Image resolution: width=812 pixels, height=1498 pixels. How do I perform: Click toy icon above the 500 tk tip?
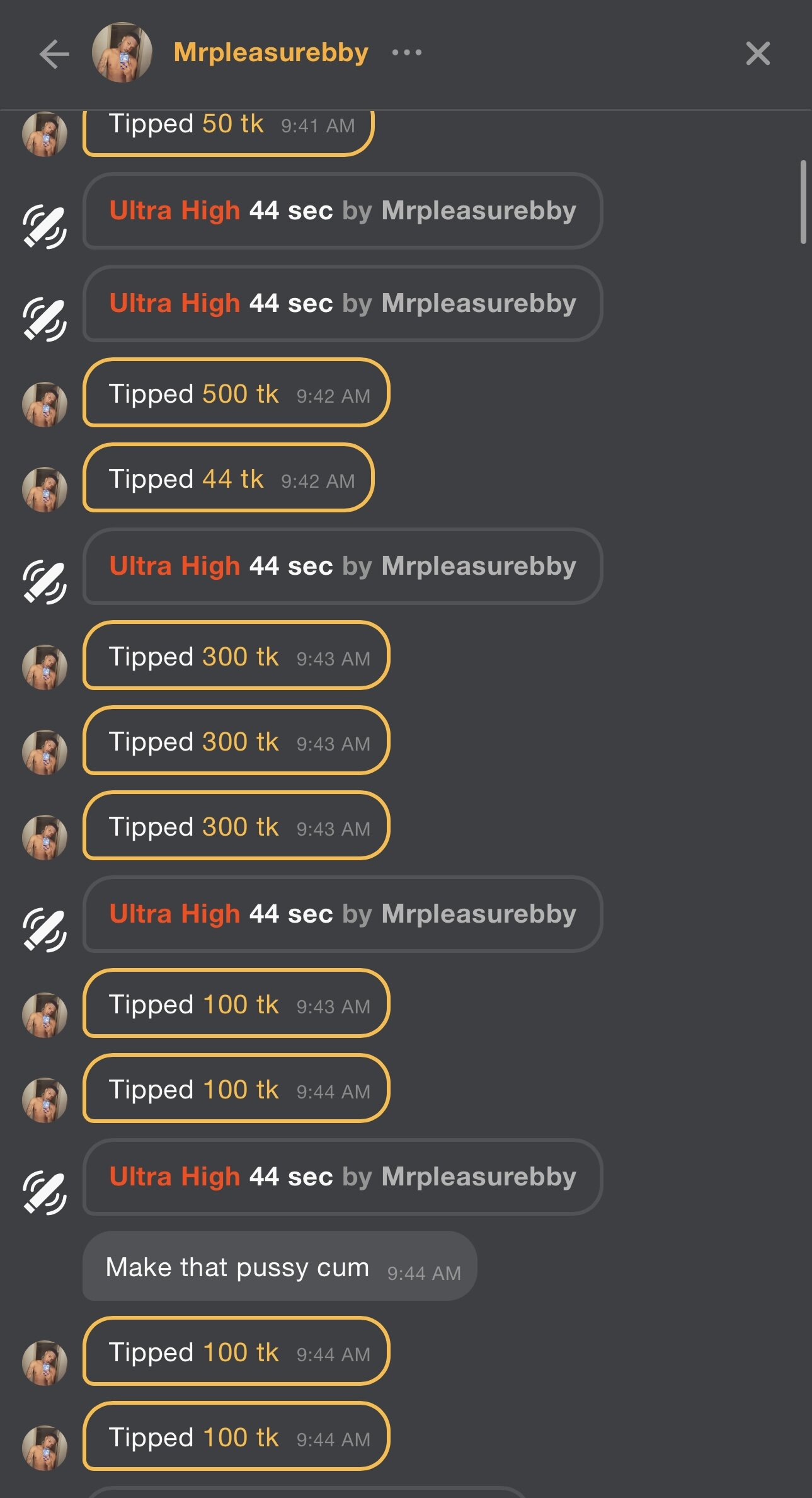45,319
